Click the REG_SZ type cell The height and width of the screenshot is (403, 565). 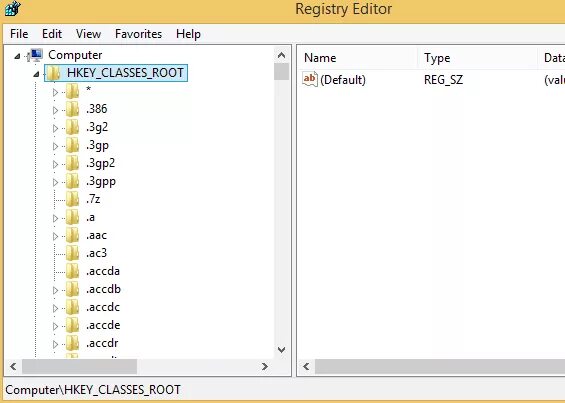tap(443, 80)
